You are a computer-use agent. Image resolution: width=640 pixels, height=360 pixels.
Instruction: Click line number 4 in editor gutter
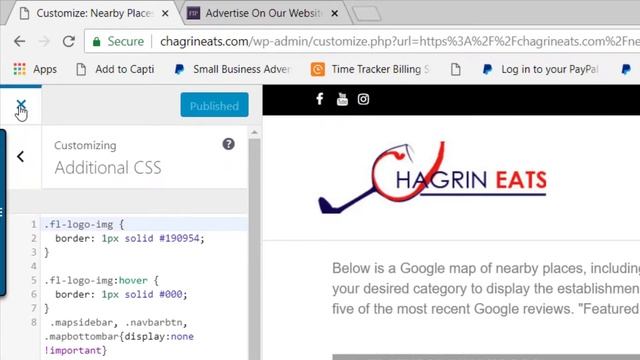(33, 266)
